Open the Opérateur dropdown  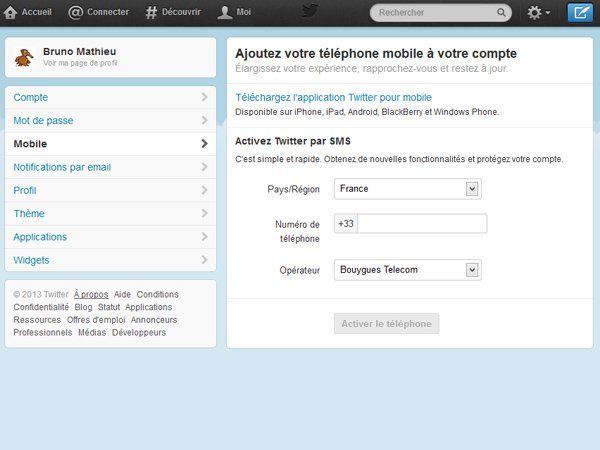pyautogui.click(x=408, y=270)
